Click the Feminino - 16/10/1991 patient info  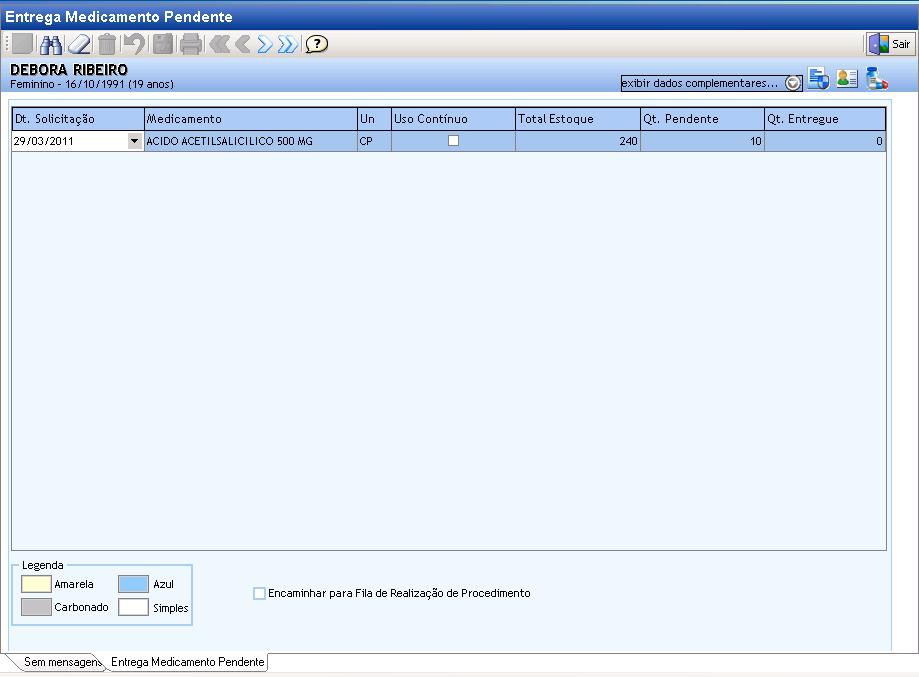(x=92, y=84)
